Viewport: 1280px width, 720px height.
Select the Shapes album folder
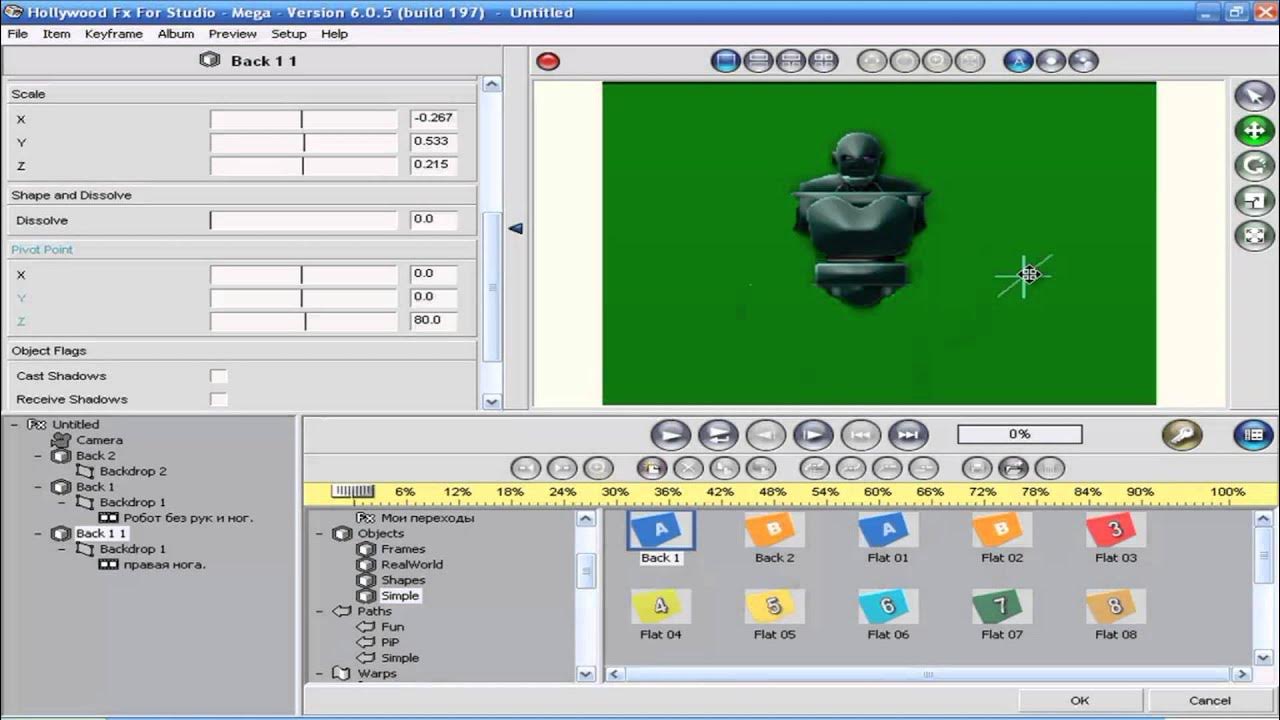(x=403, y=580)
